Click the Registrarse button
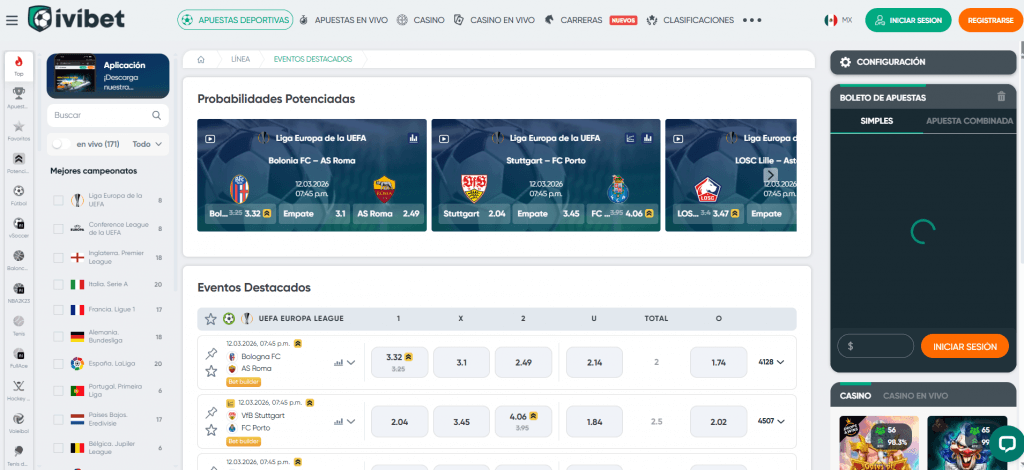1024x470 pixels. tap(990, 20)
